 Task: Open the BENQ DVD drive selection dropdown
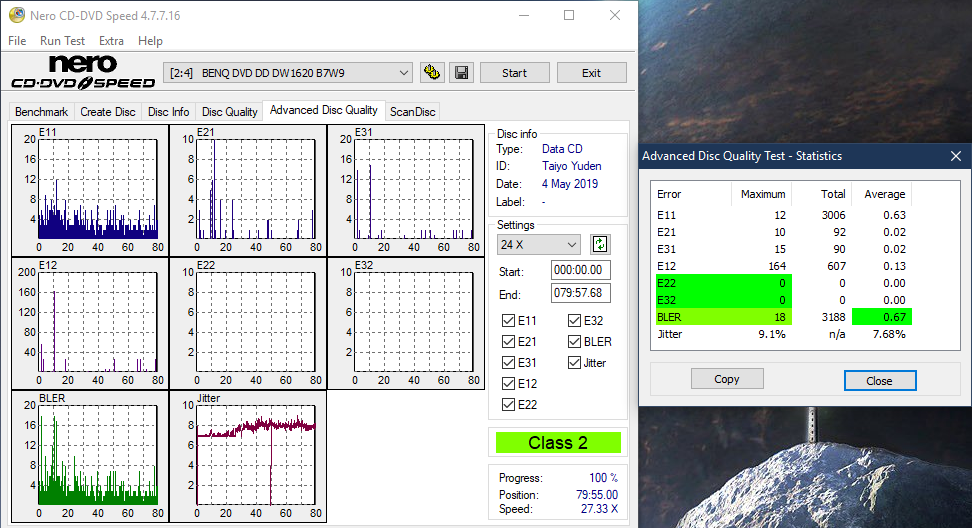coord(288,73)
